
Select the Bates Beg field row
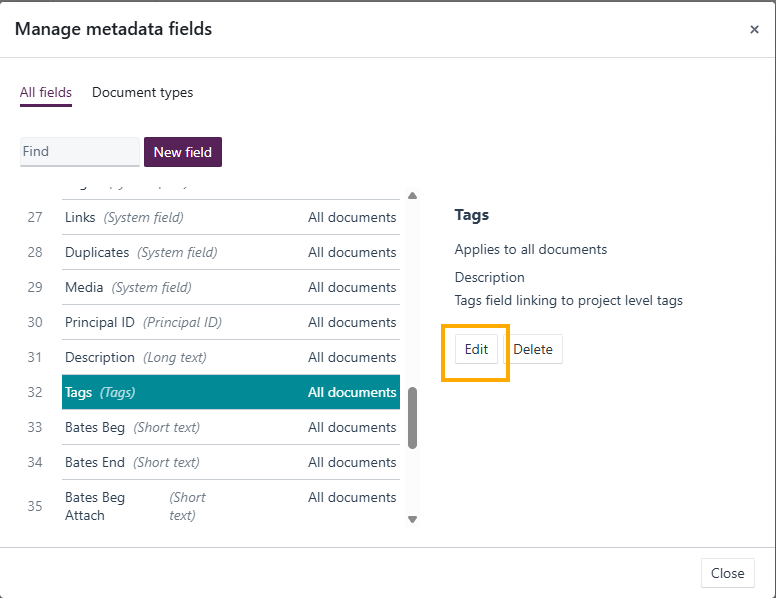[231, 427]
